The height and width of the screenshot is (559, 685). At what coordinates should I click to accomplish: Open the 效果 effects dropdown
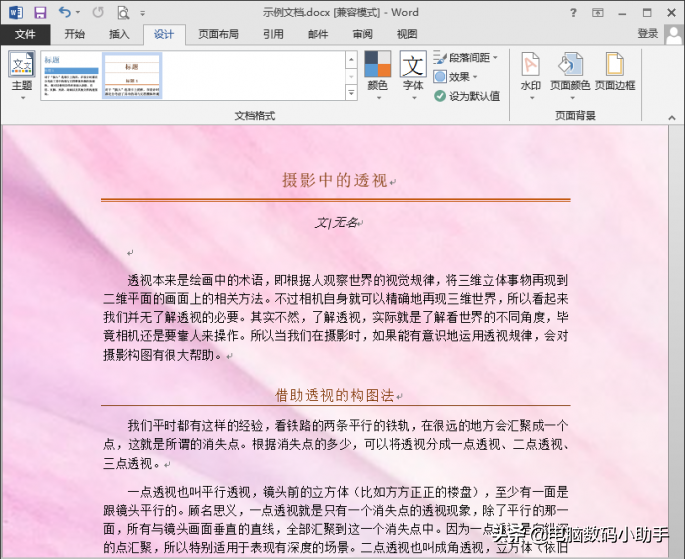click(456, 77)
